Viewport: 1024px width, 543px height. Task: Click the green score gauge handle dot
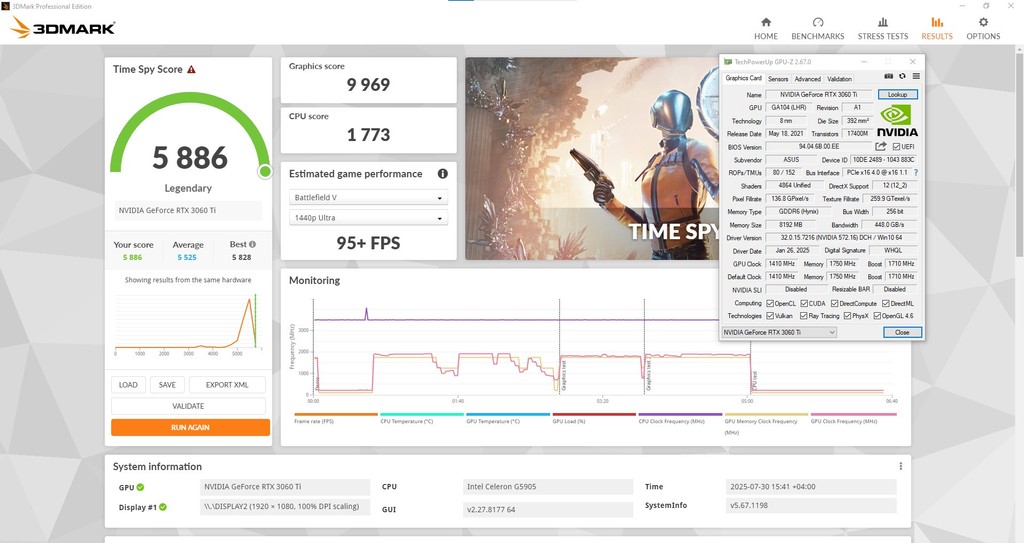[x=264, y=171]
